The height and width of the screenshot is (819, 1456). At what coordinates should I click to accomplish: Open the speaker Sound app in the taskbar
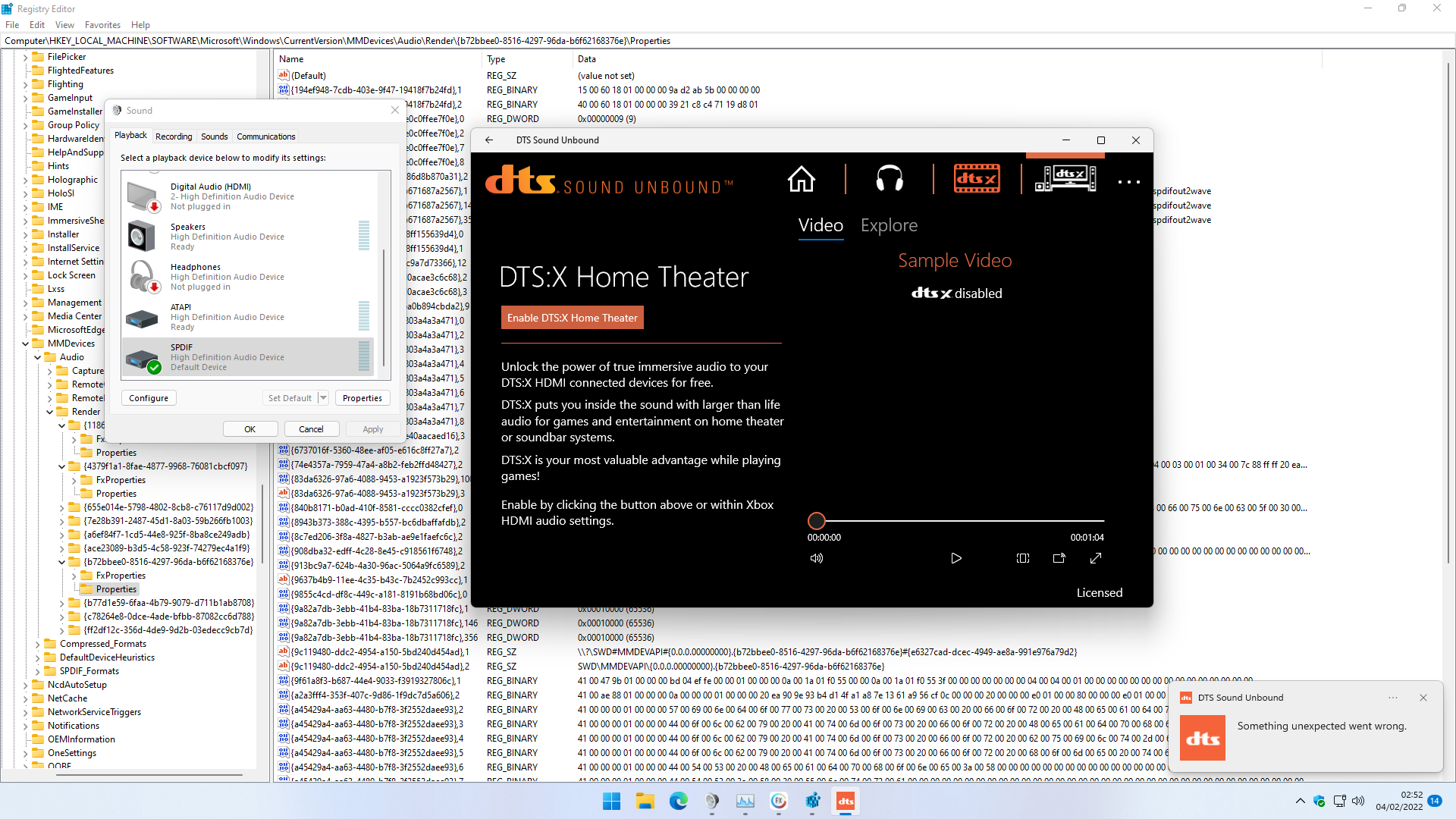pyautogui.click(x=711, y=801)
